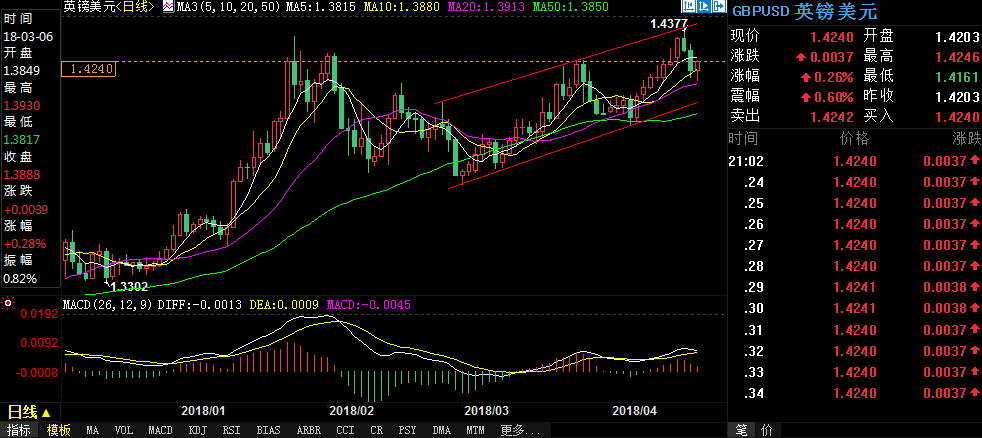Click the 1.4240 price label marker
The width and height of the screenshot is (982, 438).
coord(89,69)
